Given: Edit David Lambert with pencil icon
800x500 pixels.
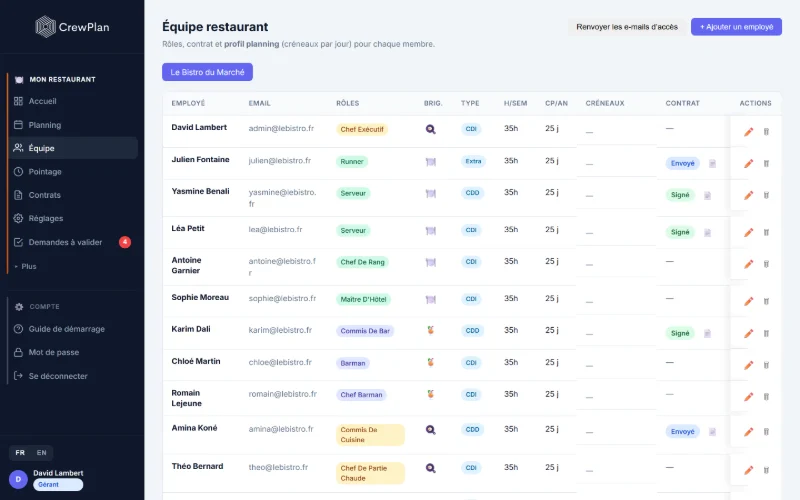Looking at the screenshot, I should point(748,132).
